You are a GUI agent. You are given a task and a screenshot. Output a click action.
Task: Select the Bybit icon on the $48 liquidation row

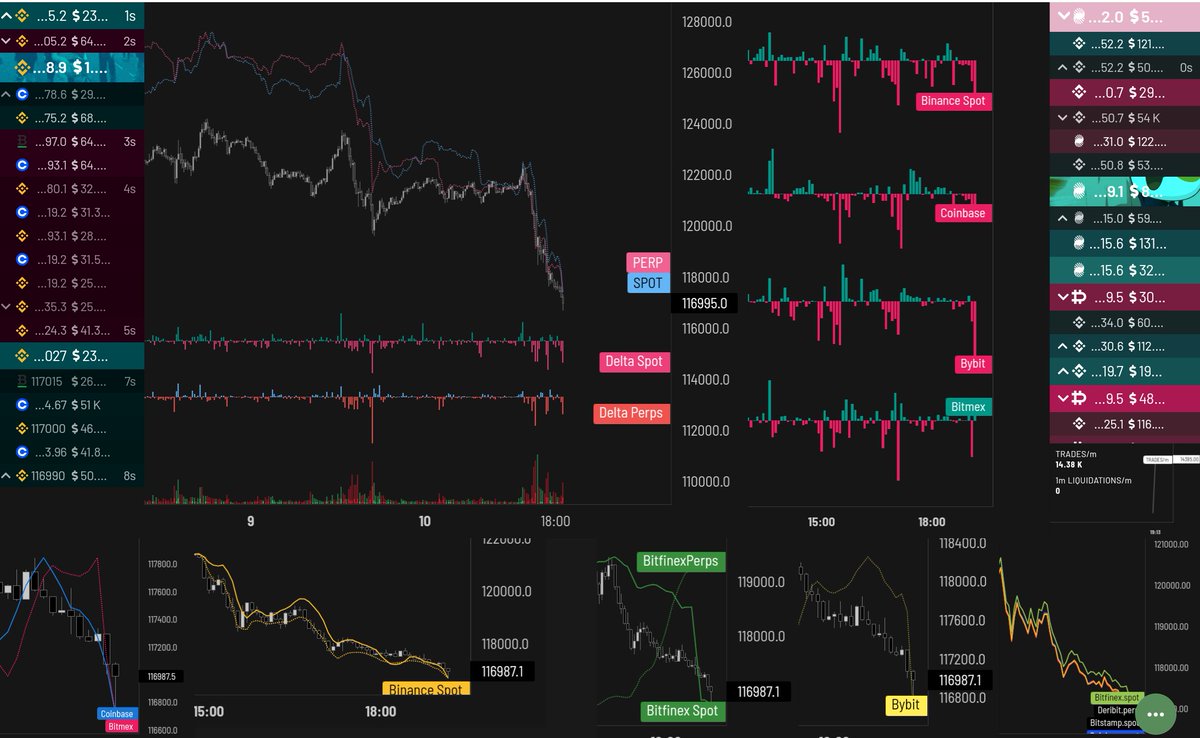(1077, 398)
